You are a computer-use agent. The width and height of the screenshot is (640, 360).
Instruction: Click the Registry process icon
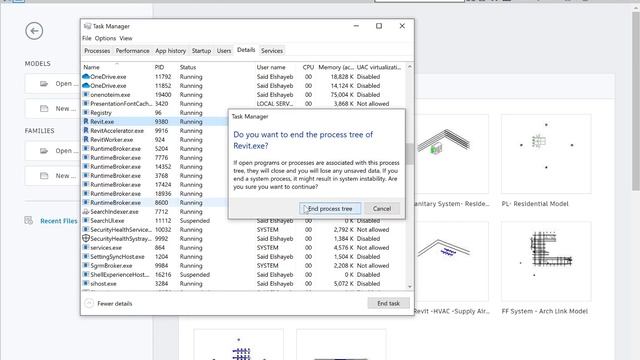click(86, 112)
